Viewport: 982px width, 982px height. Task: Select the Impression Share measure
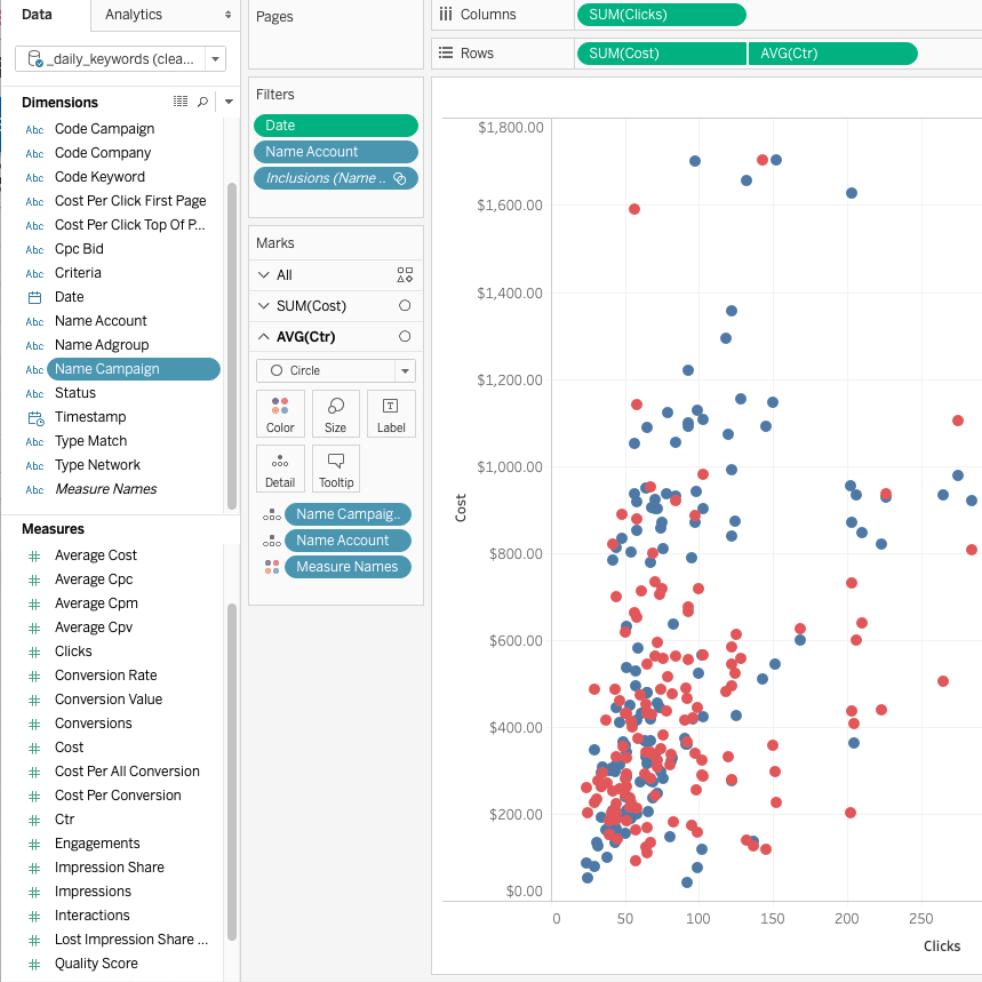pos(109,867)
